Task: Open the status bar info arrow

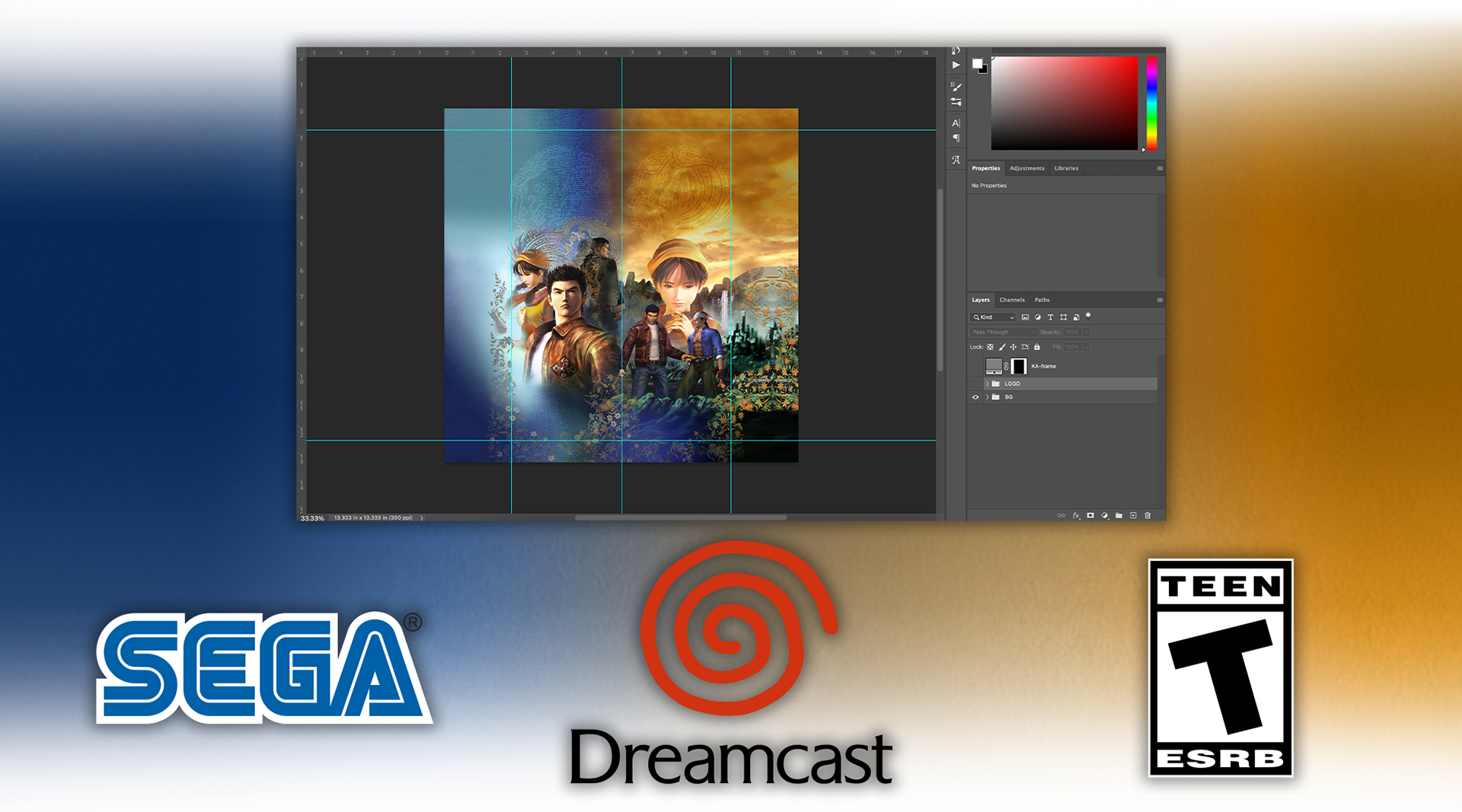Action: pyautogui.click(x=422, y=518)
